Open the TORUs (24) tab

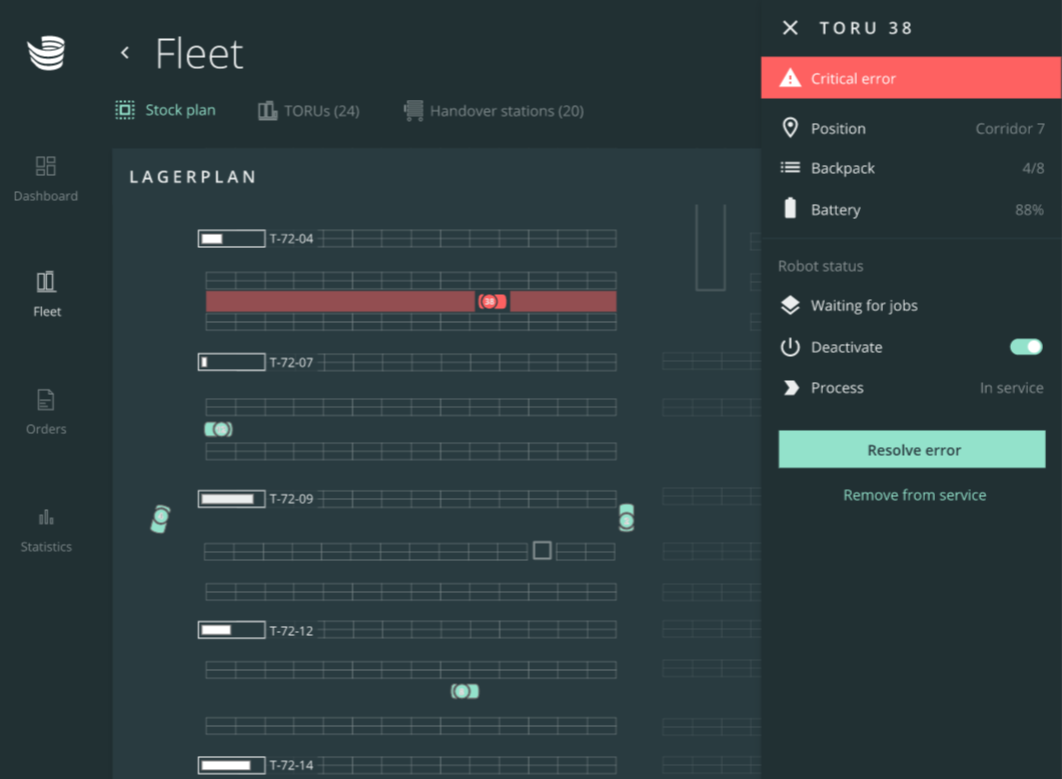(309, 111)
